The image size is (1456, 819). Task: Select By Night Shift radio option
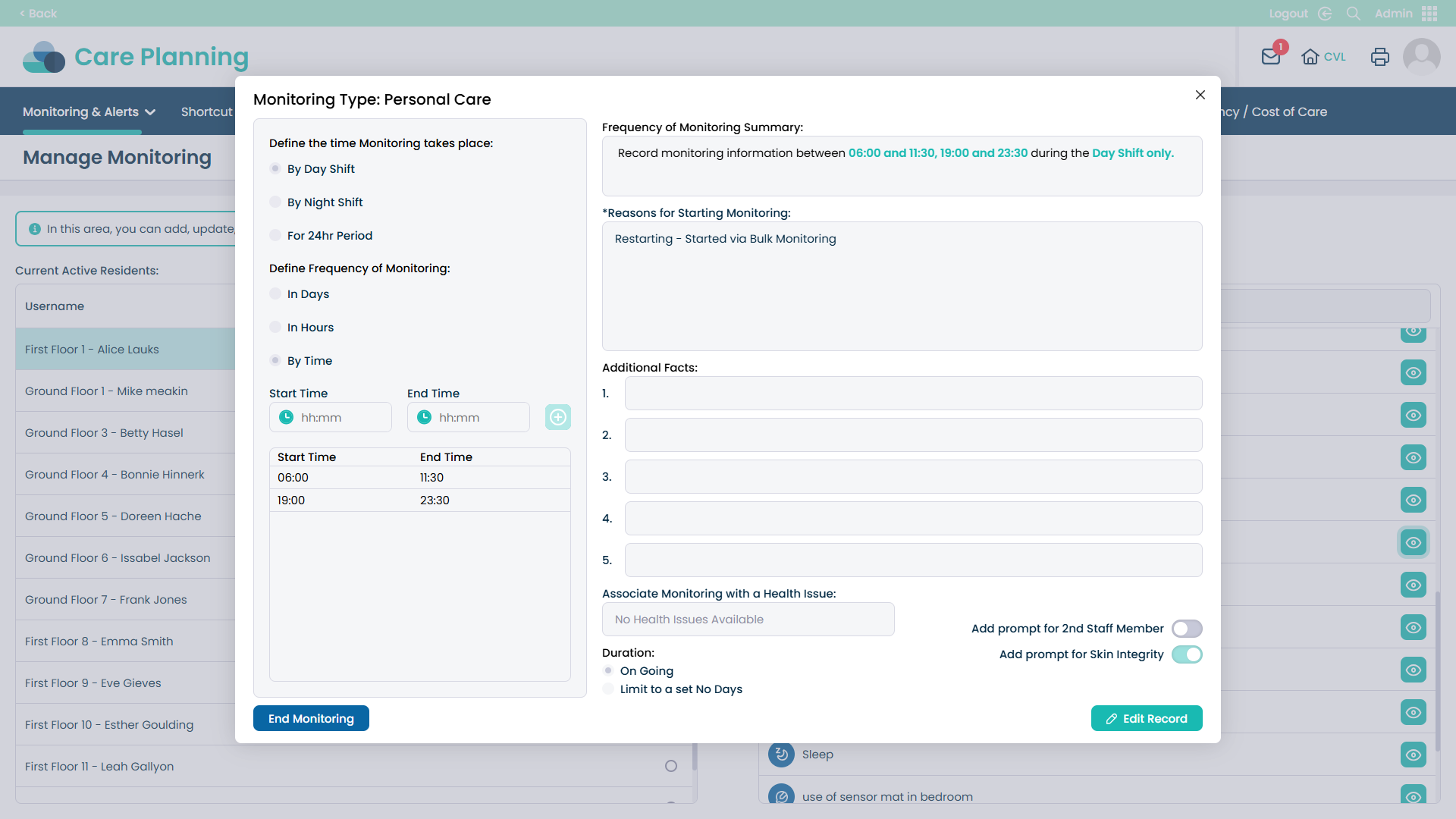tap(275, 202)
